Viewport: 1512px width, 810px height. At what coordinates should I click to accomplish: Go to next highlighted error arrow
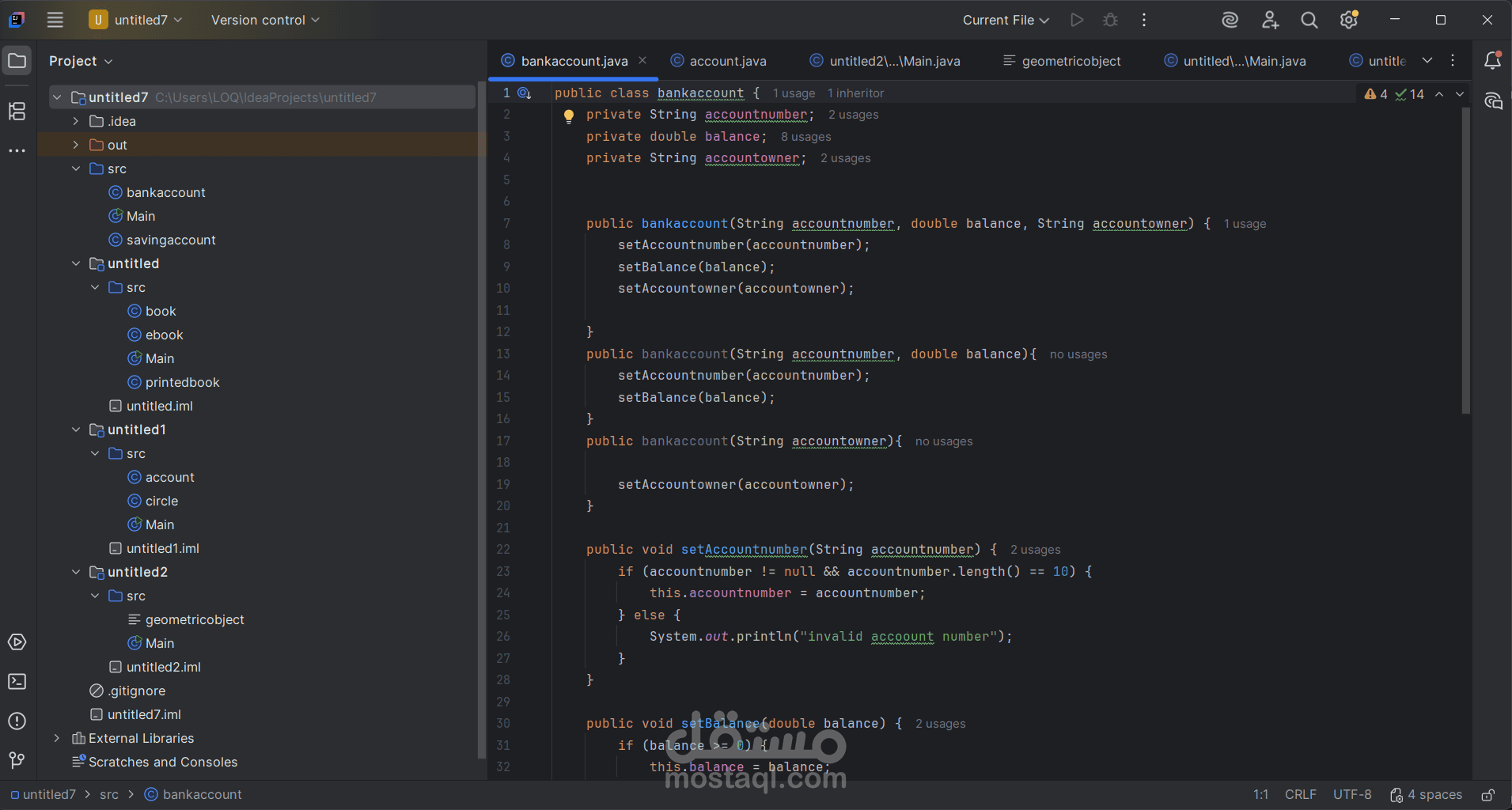(x=1460, y=94)
